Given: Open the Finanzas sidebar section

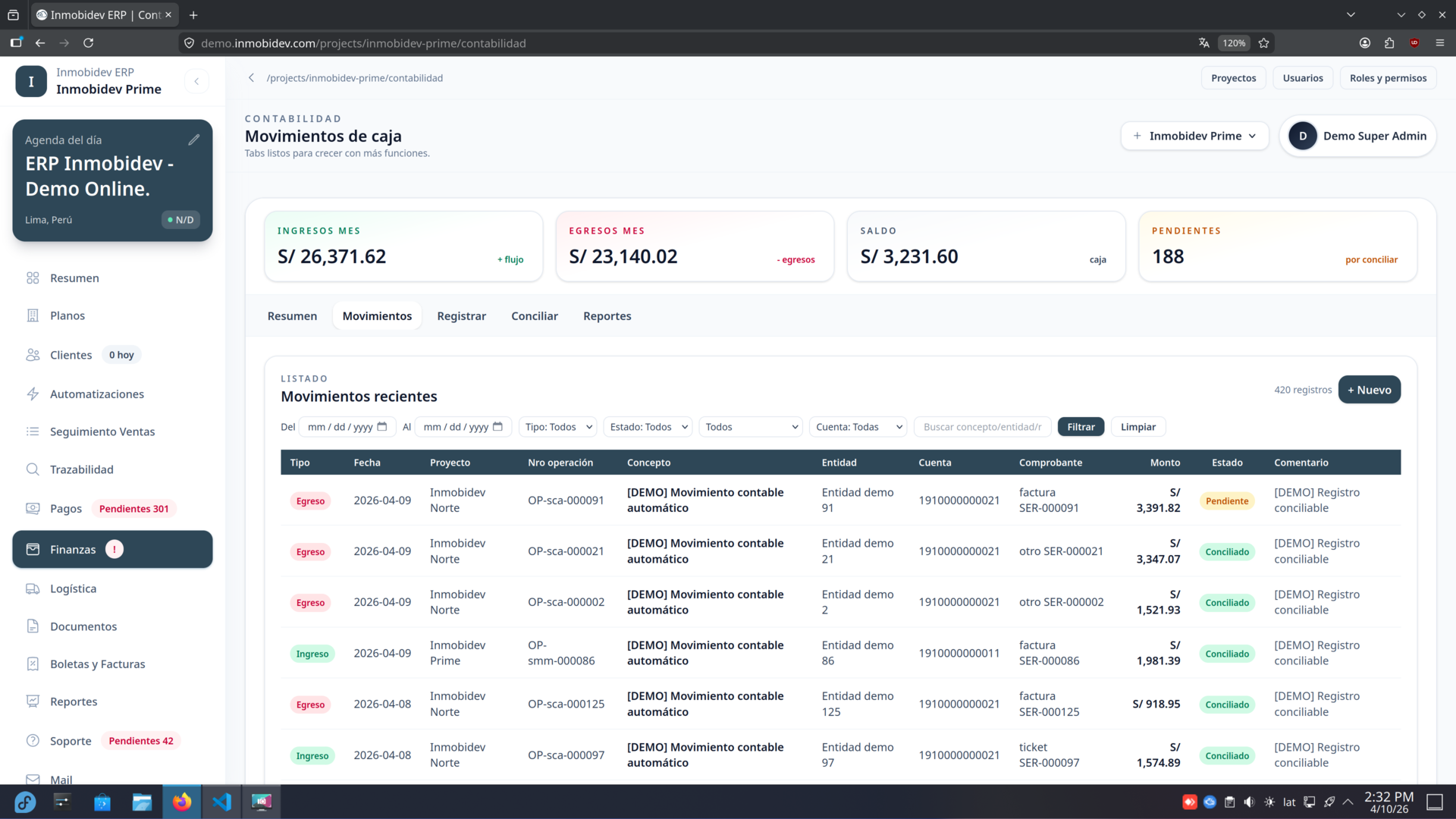Looking at the screenshot, I should [73, 549].
